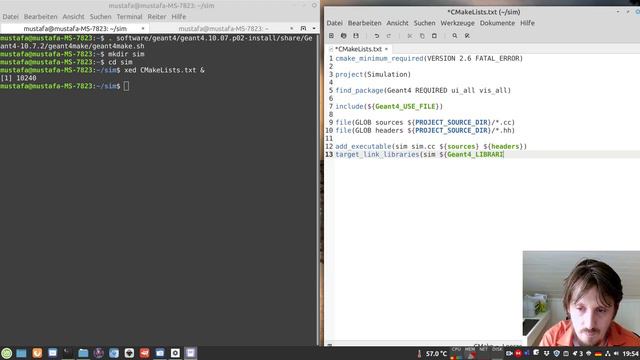Click the shield security tray icon

tap(556, 353)
